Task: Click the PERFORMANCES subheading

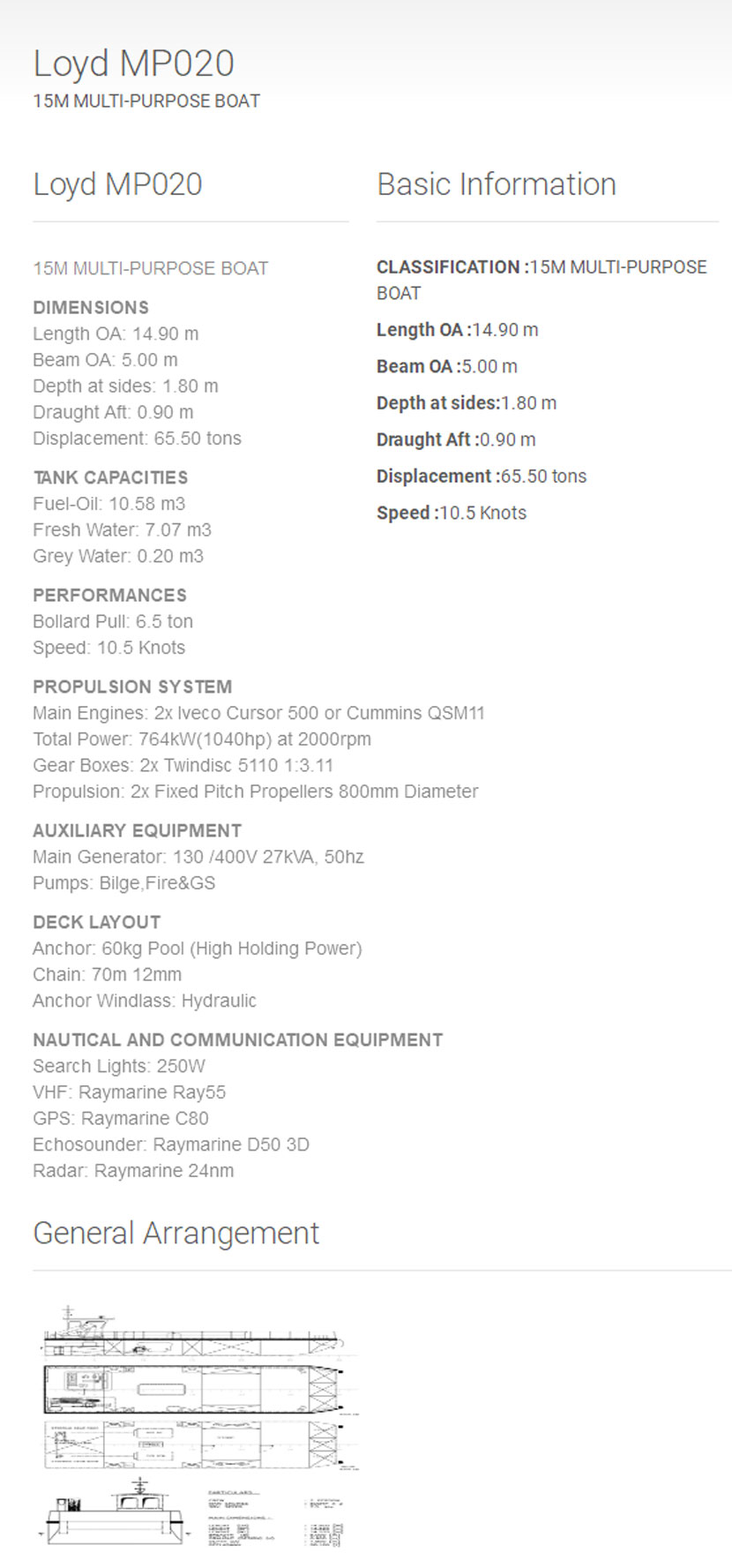Action: [x=109, y=596]
